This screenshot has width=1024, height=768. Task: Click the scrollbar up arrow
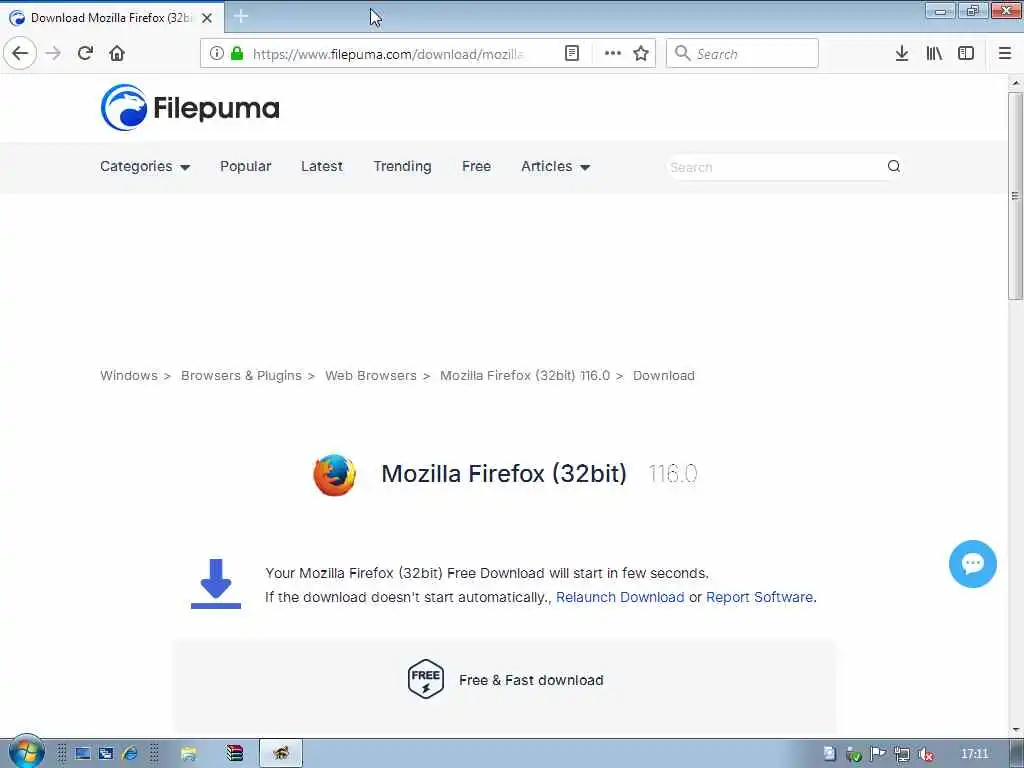(x=1015, y=83)
